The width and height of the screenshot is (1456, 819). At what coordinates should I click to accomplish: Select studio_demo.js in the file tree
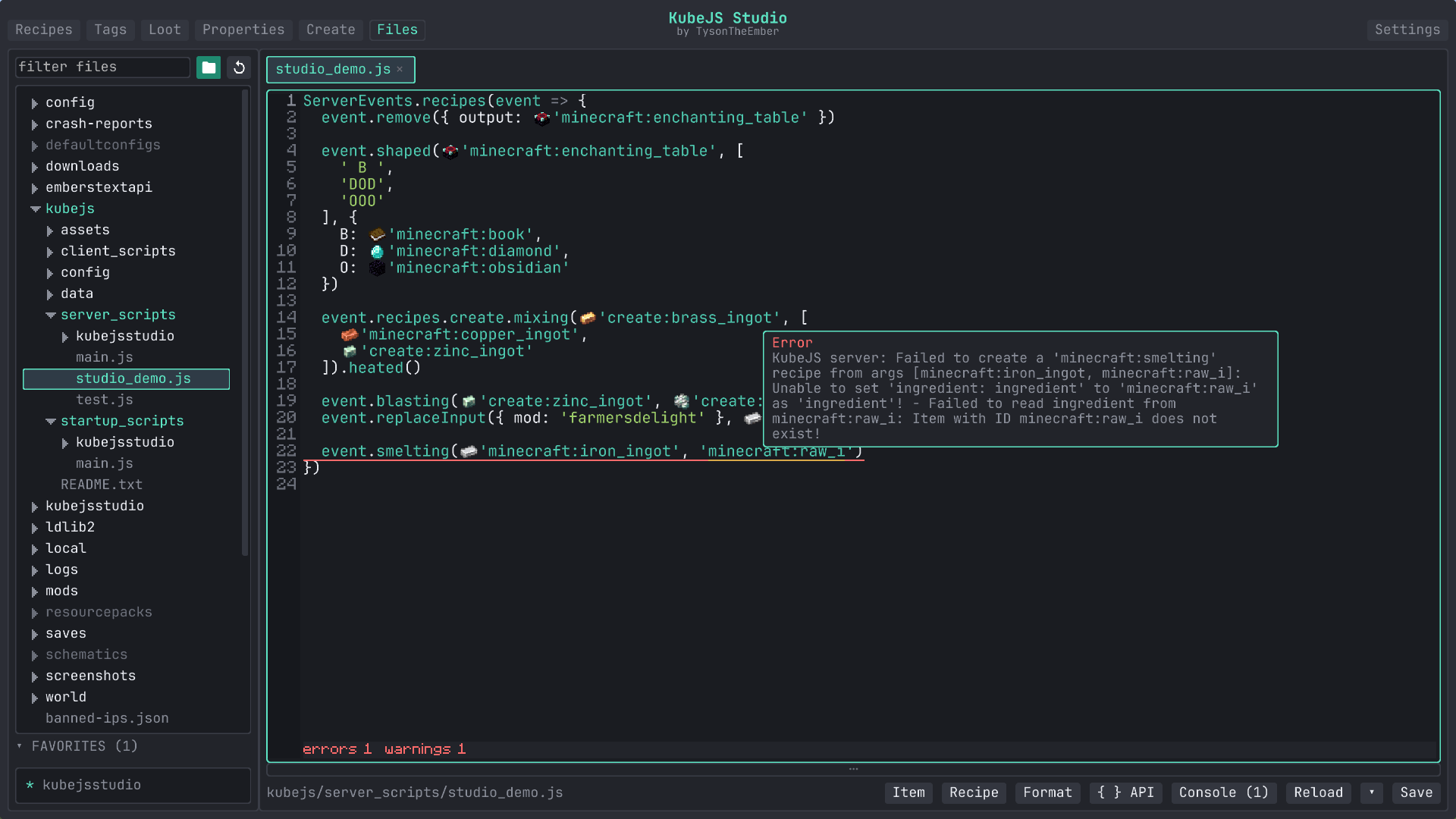tap(126, 378)
